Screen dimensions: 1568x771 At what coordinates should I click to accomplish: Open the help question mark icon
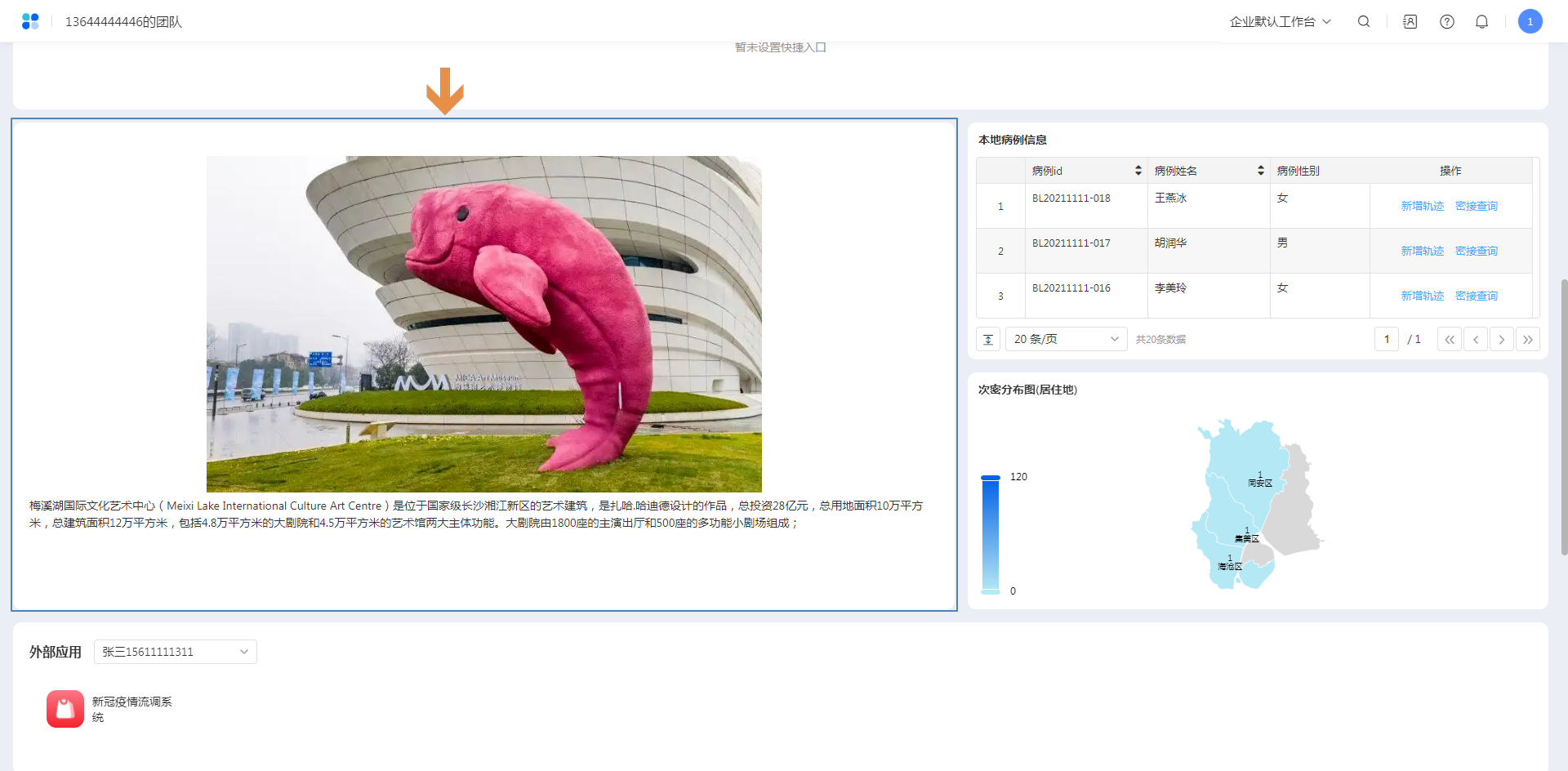pos(1446,22)
